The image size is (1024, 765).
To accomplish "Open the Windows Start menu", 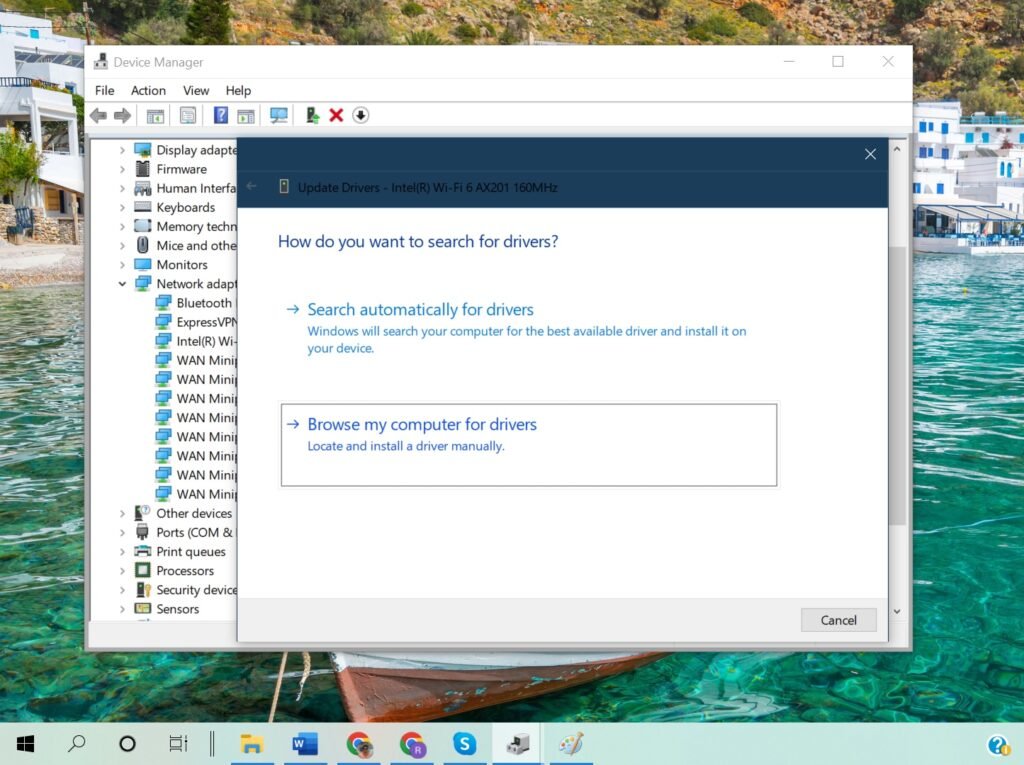I will [x=25, y=743].
